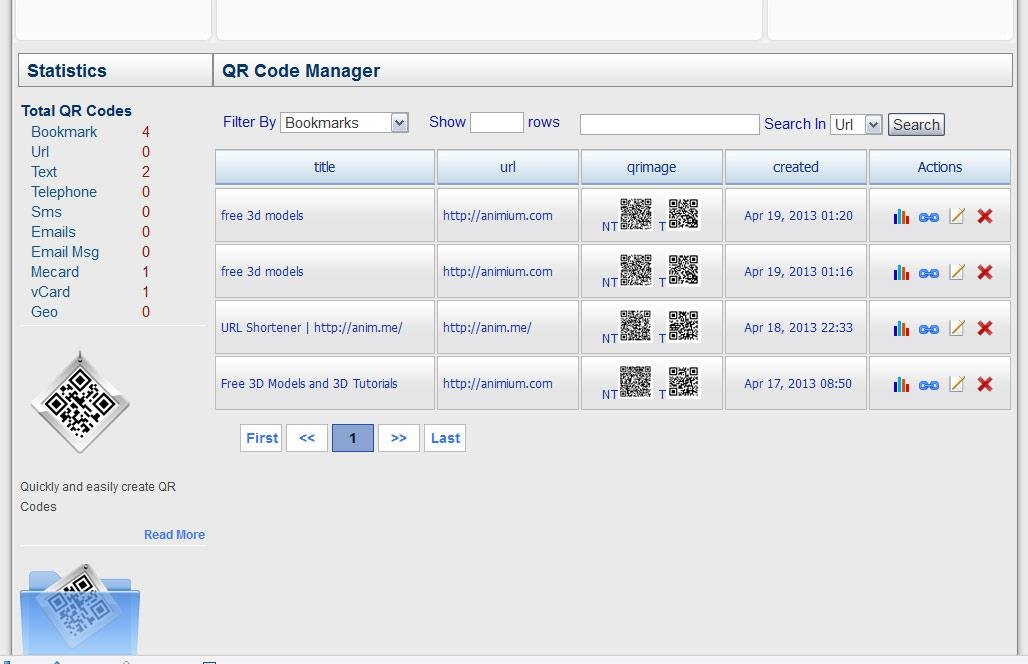View statistics for first free 3d models entry
Image resolution: width=1028 pixels, height=664 pixels.
pyautogui.click(x=901, y=216)
